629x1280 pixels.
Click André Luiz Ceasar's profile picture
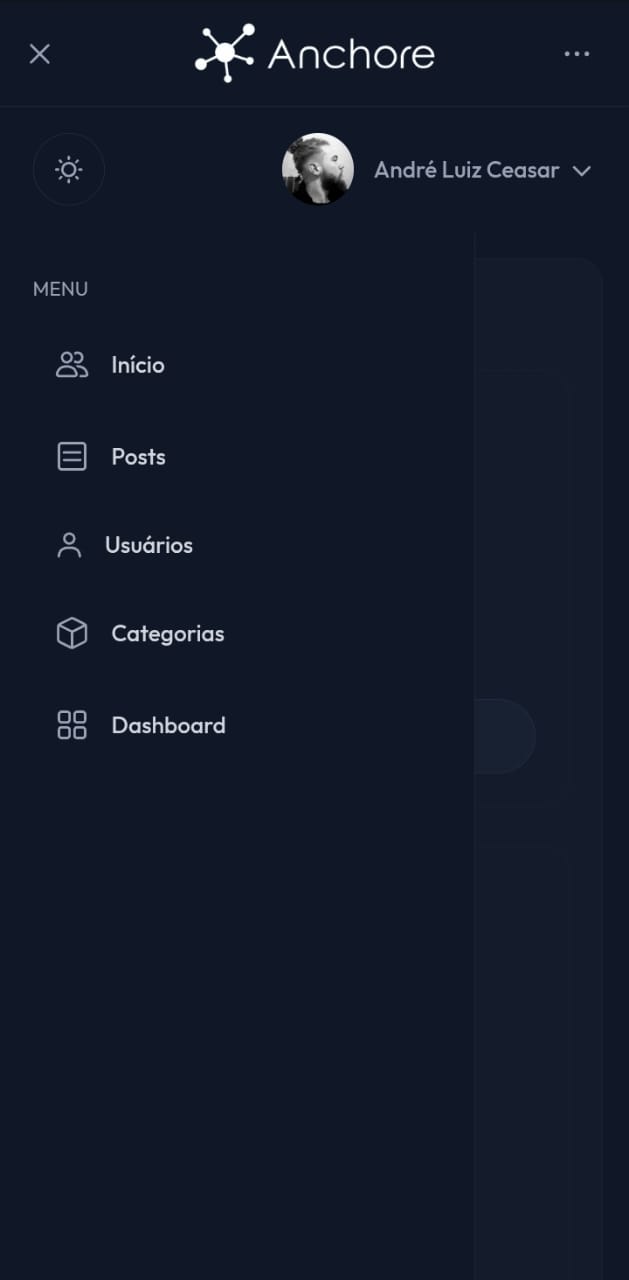318,169
